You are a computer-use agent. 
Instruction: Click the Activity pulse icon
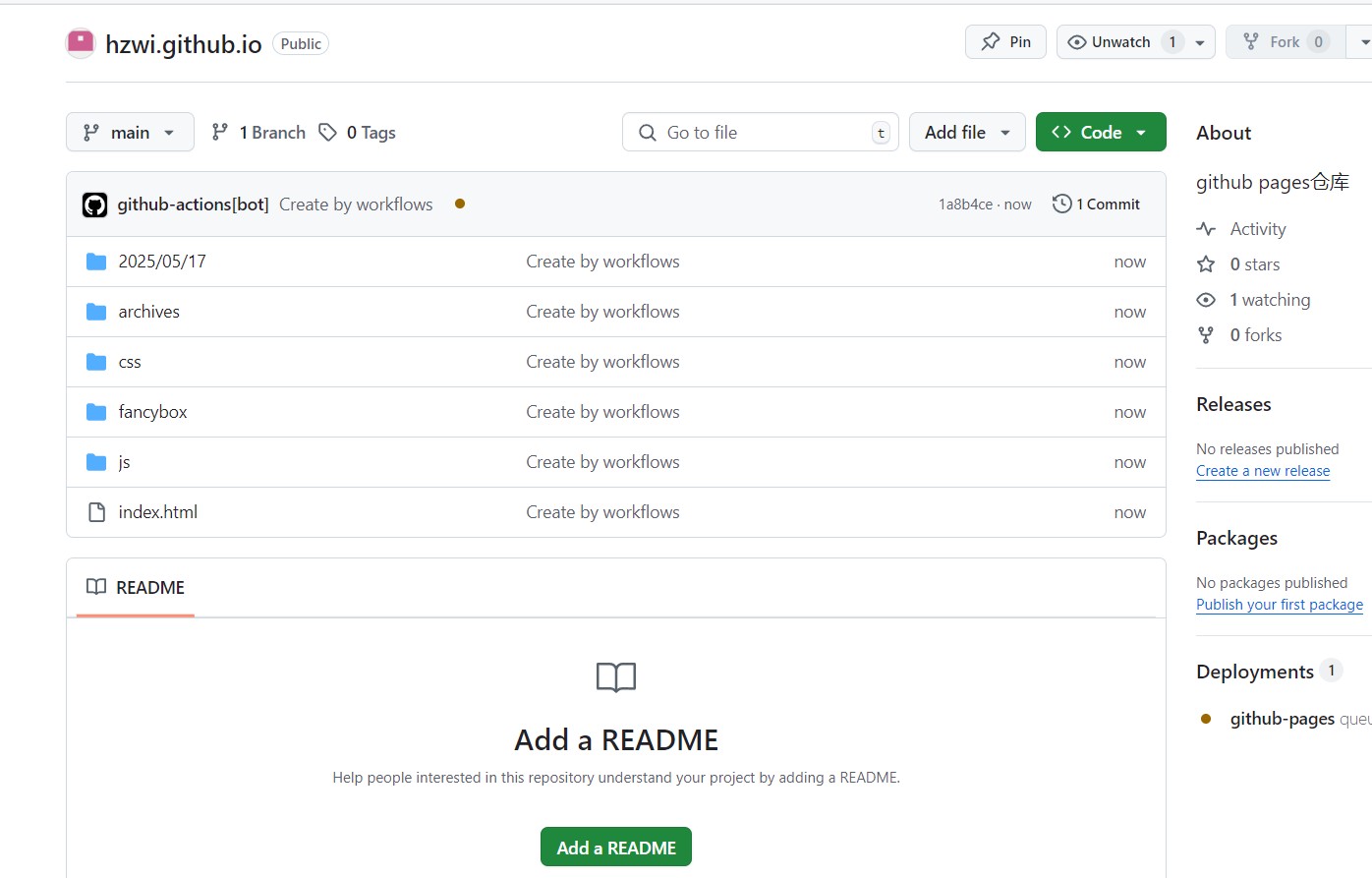pyautogui.click(x=1206, y=229)
